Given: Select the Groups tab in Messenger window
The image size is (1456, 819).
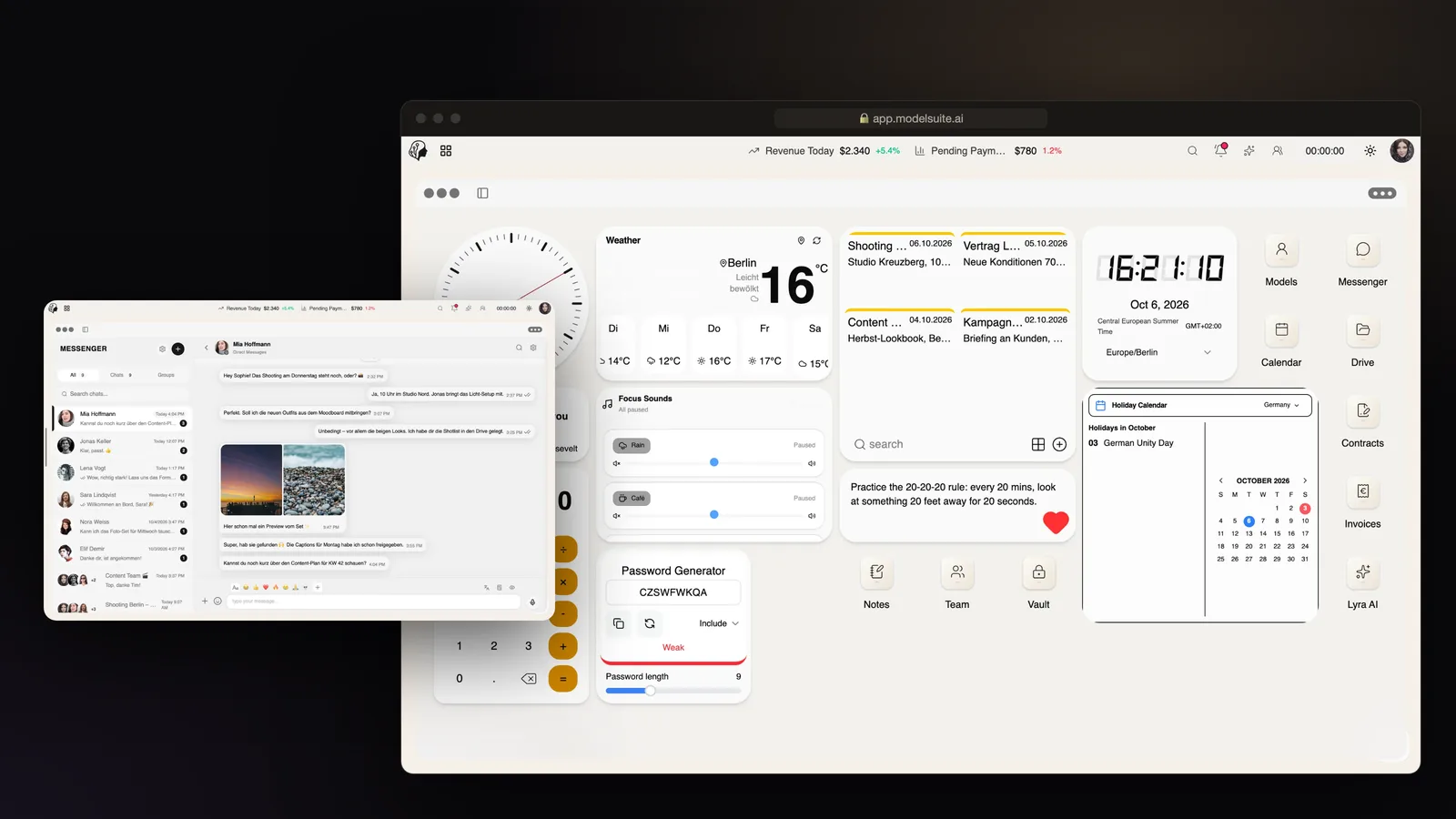Looking at the screenshot, I should (x=166, y=375).
